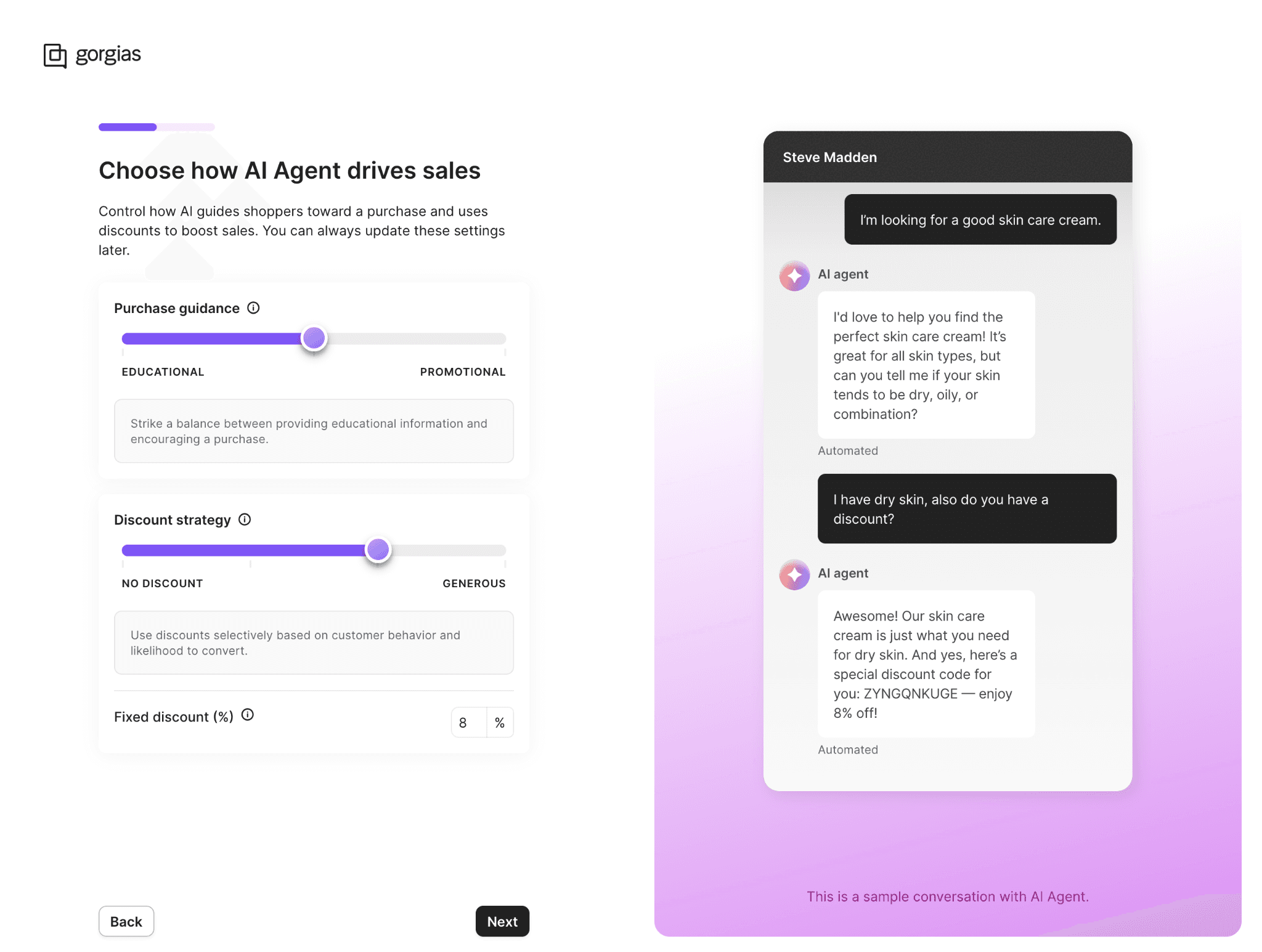The image size is (1262, 952).
Task: Click the Discount strategy slider handle
Action: pos(378,550)
